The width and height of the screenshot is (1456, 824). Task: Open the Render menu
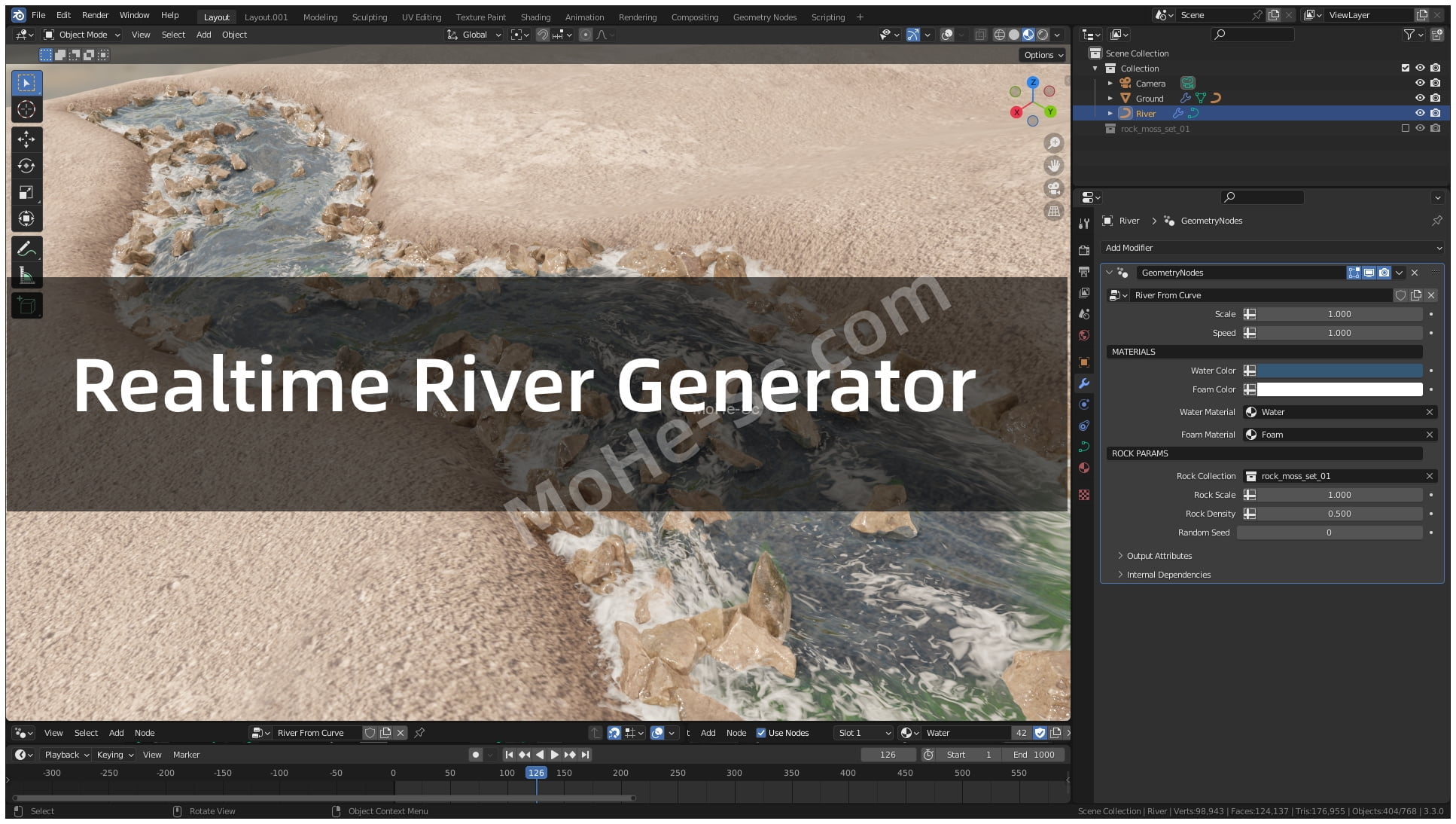[x=95, y=15]
